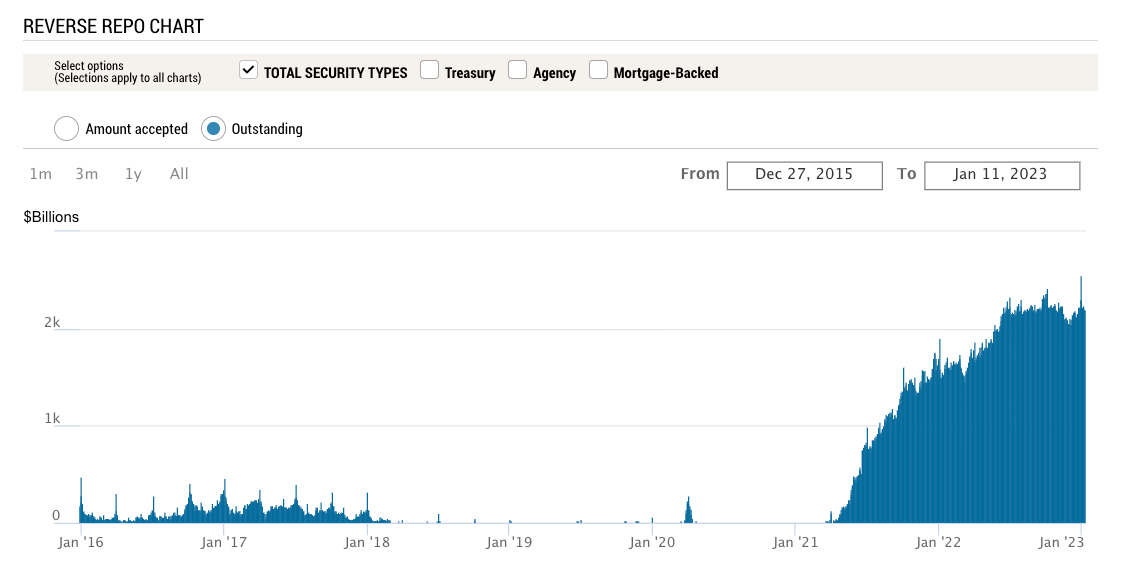1121x564 pixels.
Task: Check the Treasury checkbox
Action: coord(429,70)
